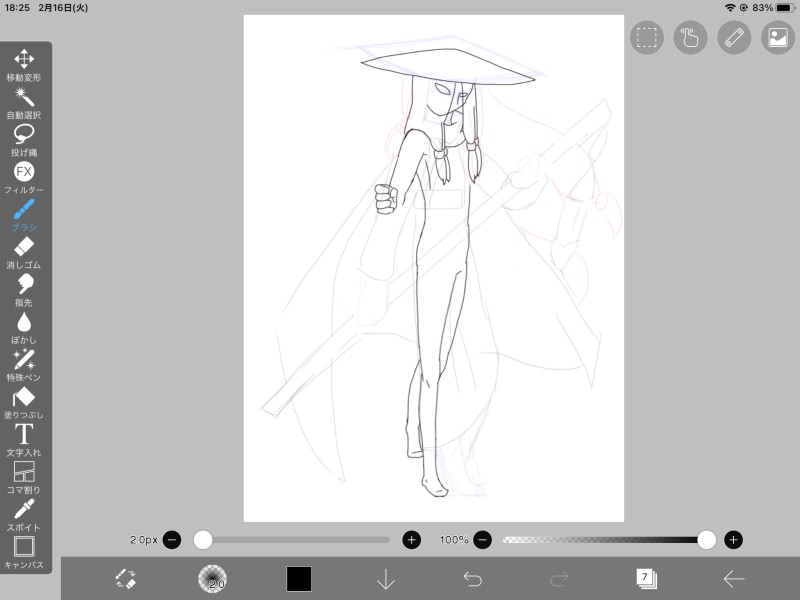Click the opacity slider track
This screenshot has width=800, height=600.
pos(609,540)
